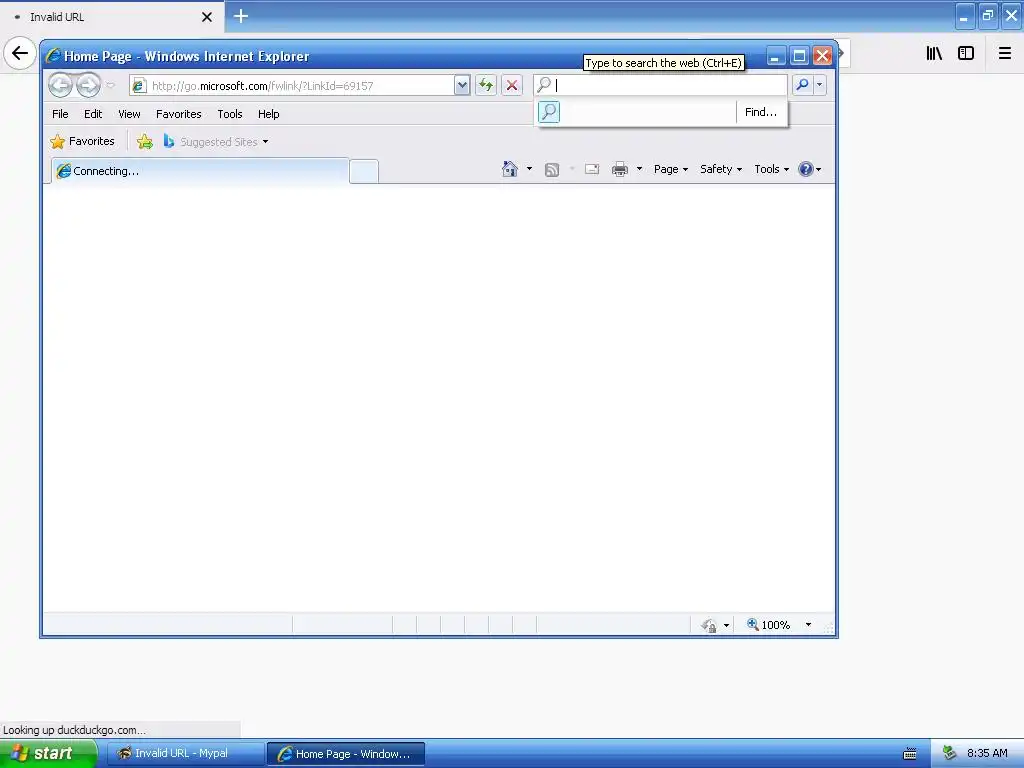Viewport: 1024px width, 768px height.
Task: Open the View menu
Action: [x=129, y=114]
